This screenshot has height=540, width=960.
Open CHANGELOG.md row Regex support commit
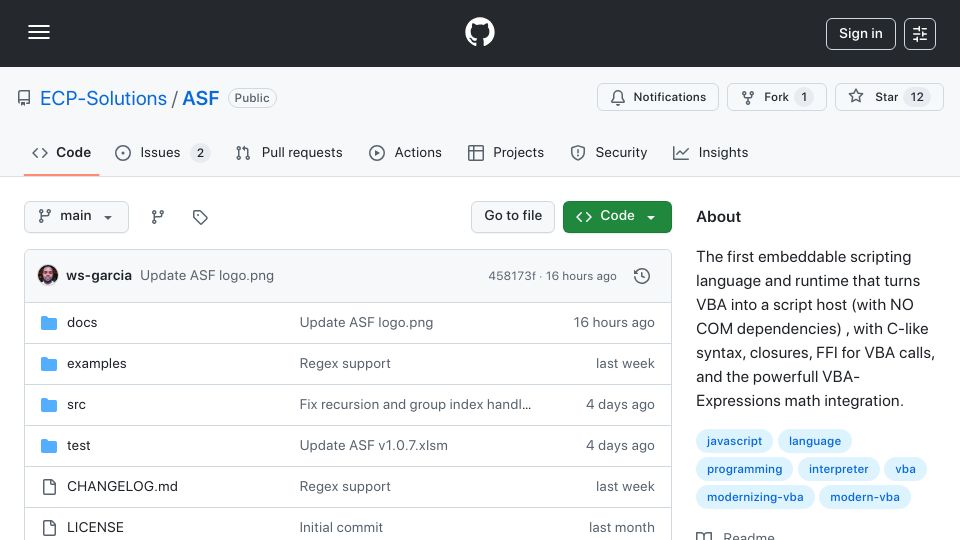[x=345, y=487]
